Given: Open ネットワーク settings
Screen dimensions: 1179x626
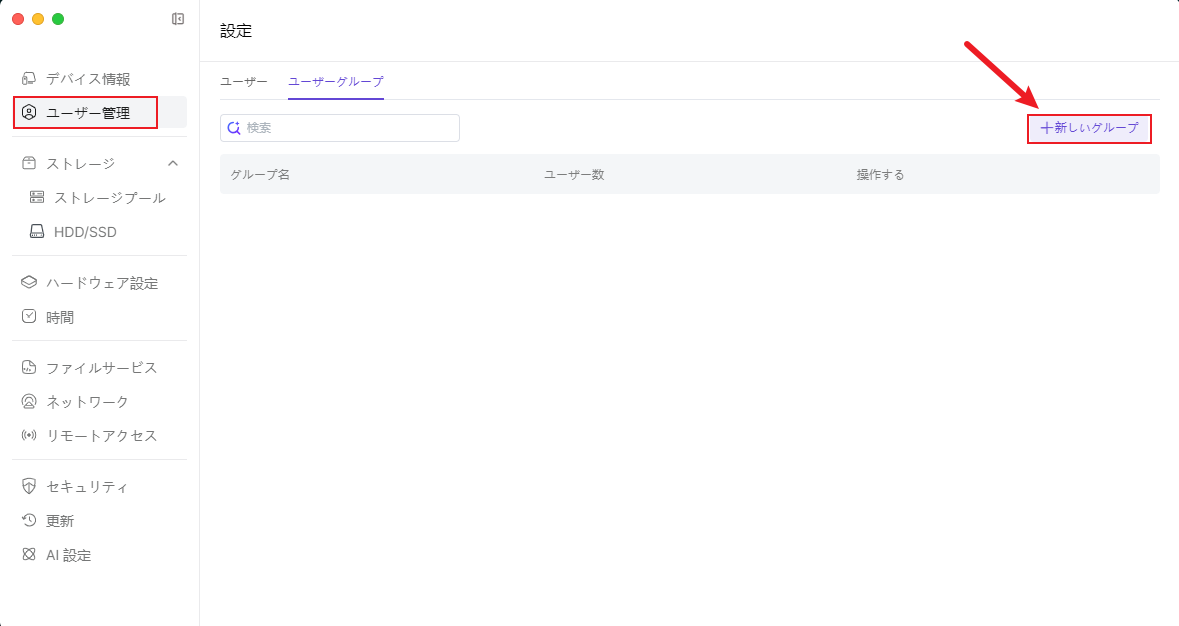Looking at the screenshot, I should [87, 402].
